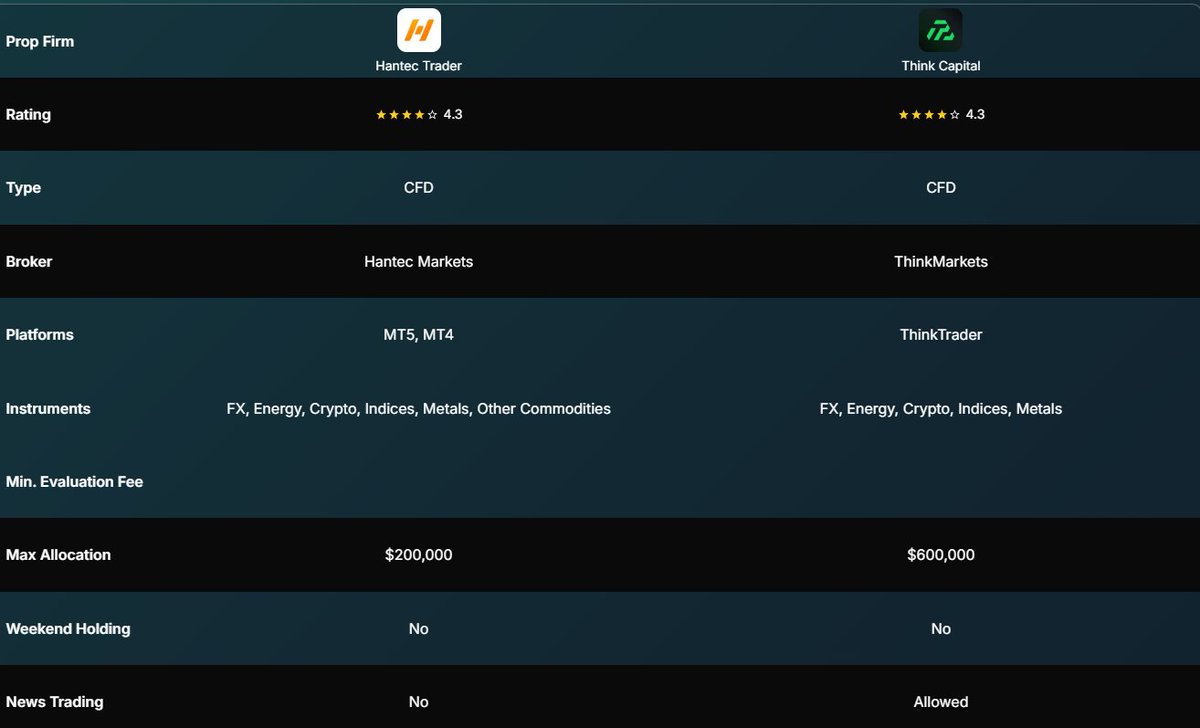Toggle Weekend Holding for Think Capital

[x=940, y=628]
